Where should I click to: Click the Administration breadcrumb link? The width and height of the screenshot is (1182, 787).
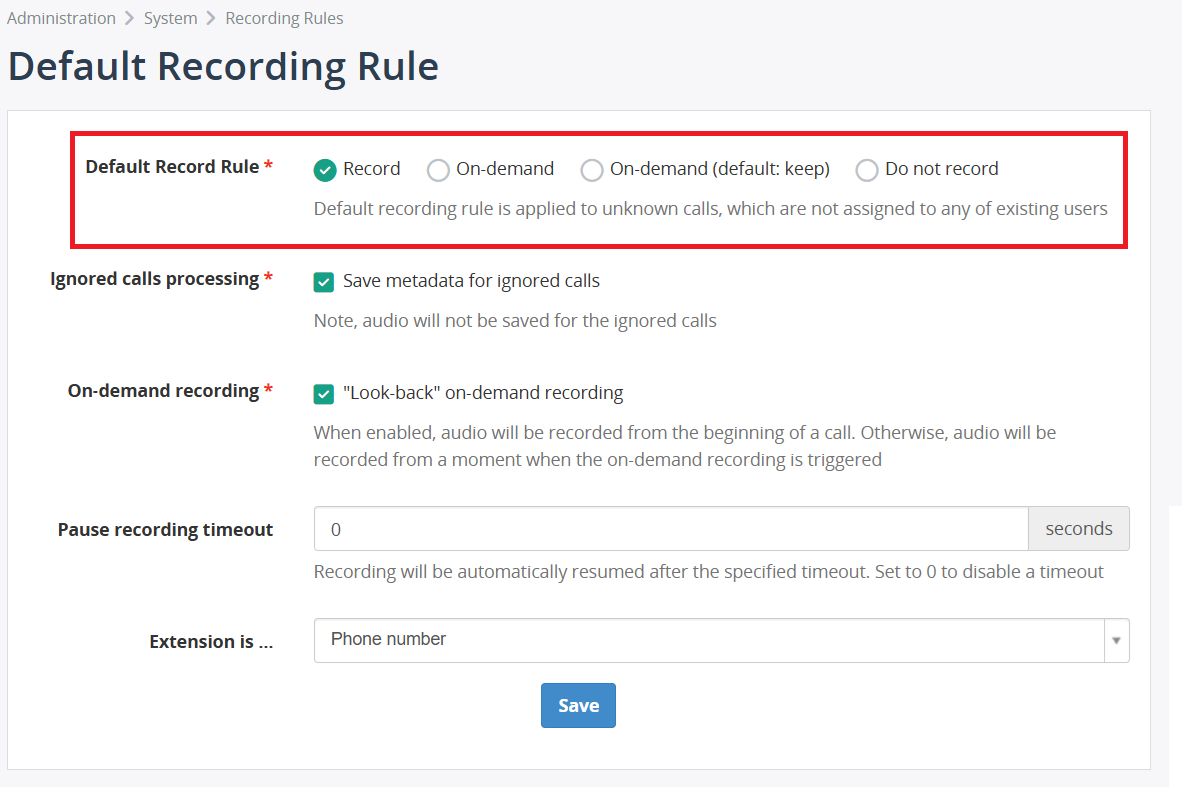coord(61,18)
